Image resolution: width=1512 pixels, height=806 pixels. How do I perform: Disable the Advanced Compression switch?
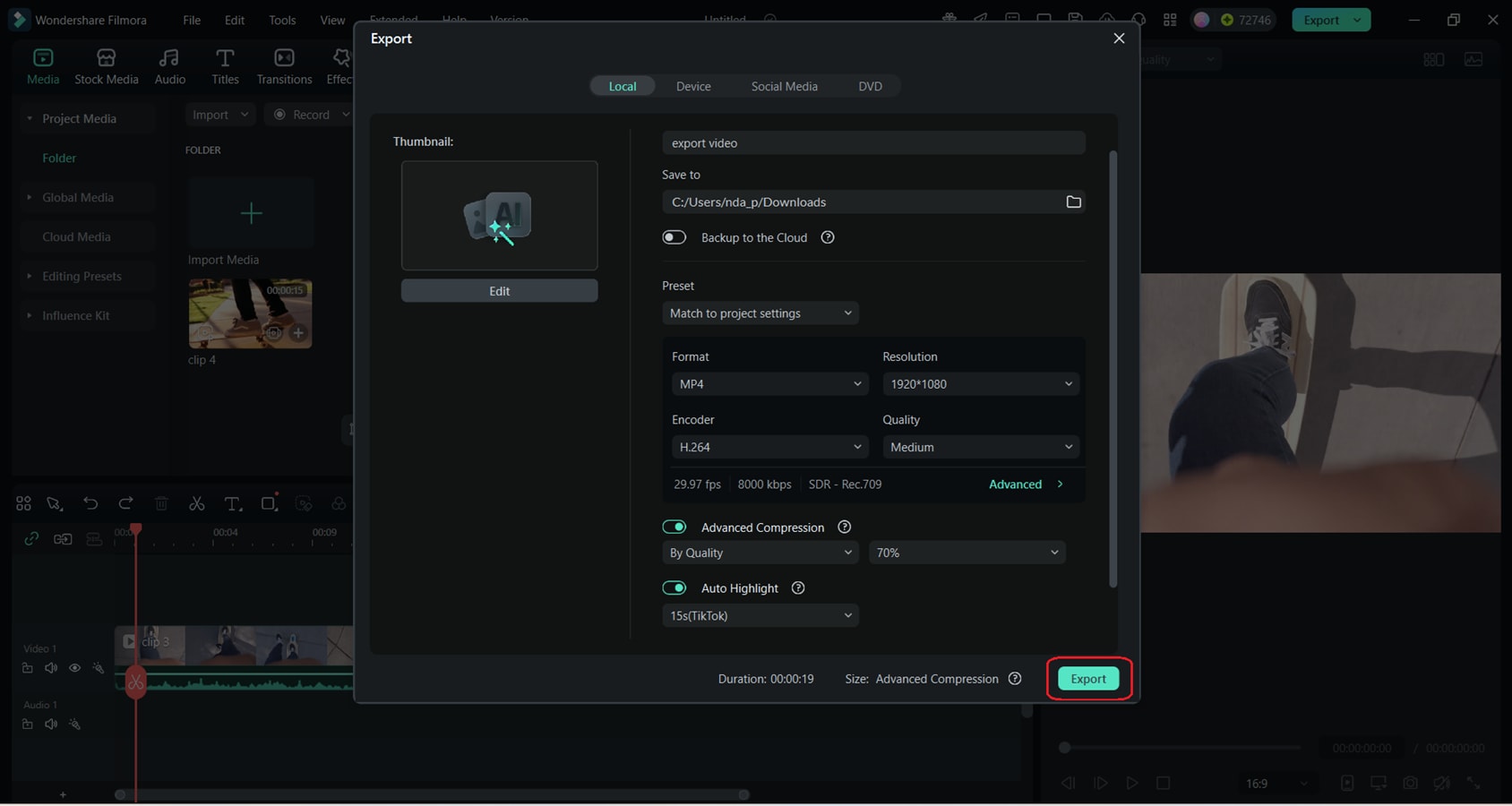(674, 527)
